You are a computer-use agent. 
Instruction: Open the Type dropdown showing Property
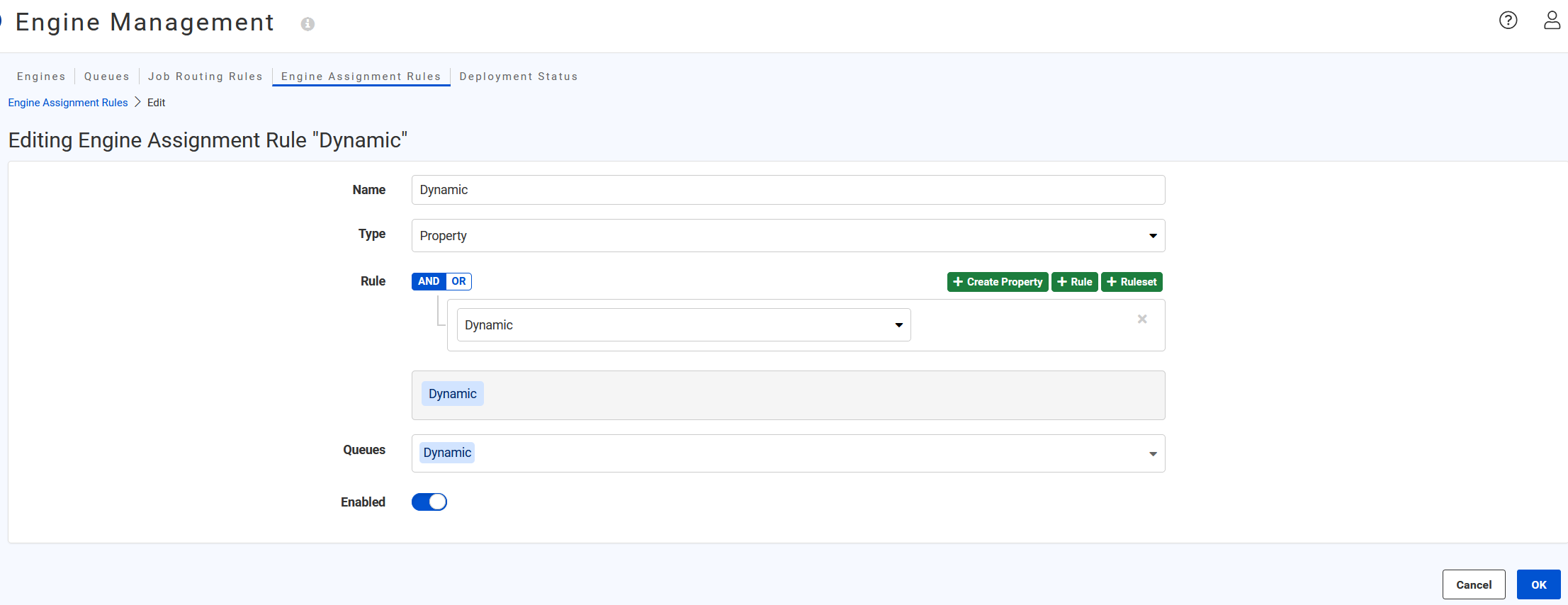click(788, 235)
